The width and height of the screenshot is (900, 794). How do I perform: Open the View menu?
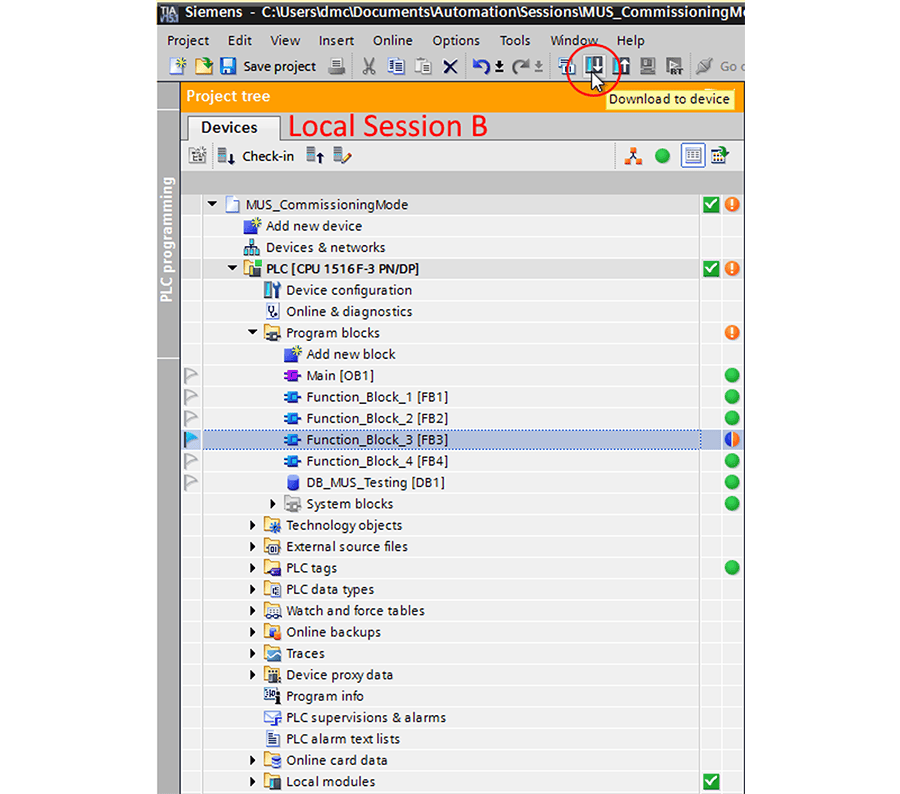click(285, 40)
